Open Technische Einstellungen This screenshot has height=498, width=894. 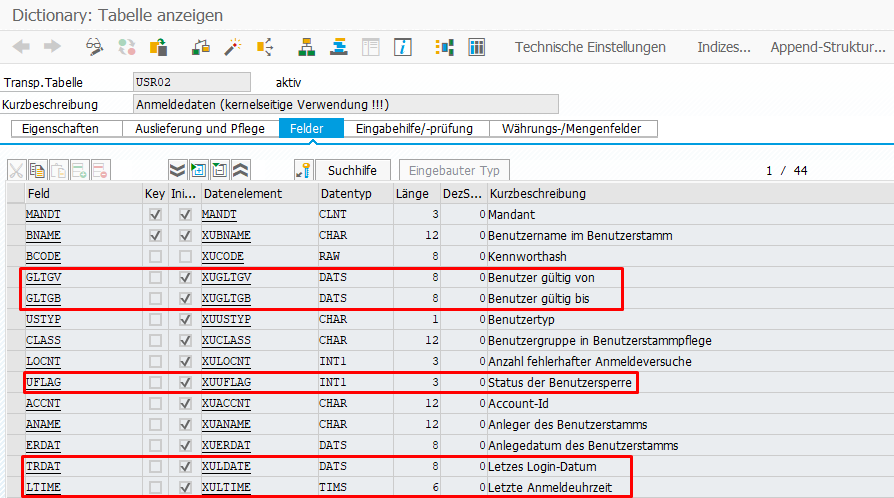point(590,47)
